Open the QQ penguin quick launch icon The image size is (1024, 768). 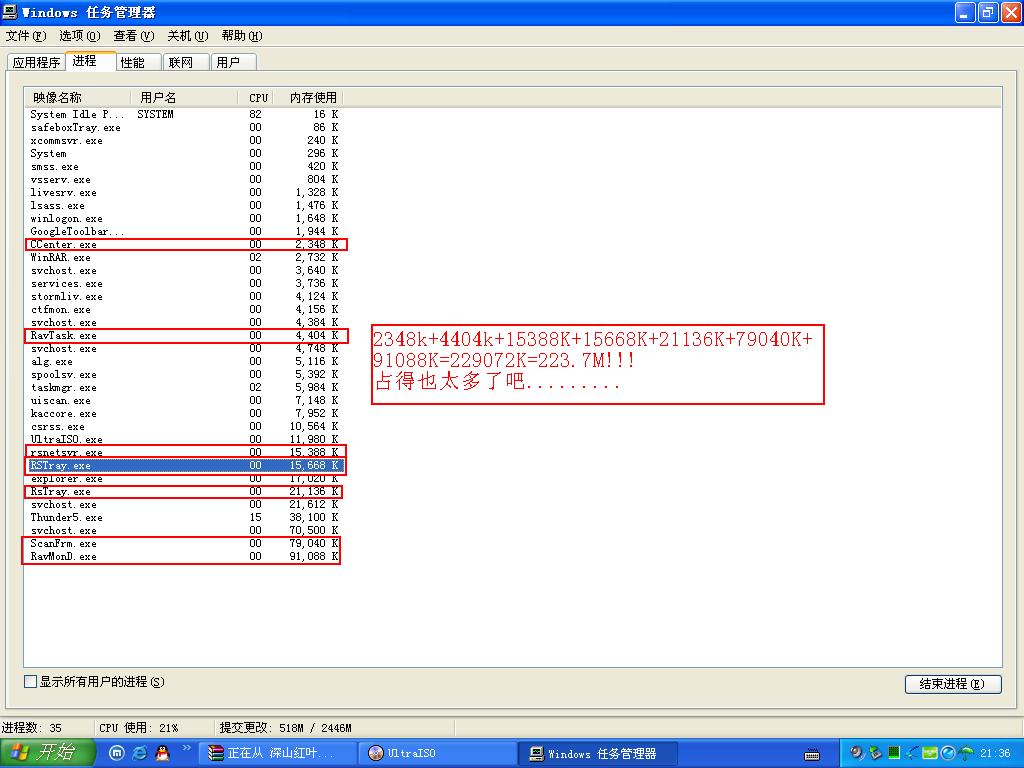pyautogui.click(x=163, y=753)
